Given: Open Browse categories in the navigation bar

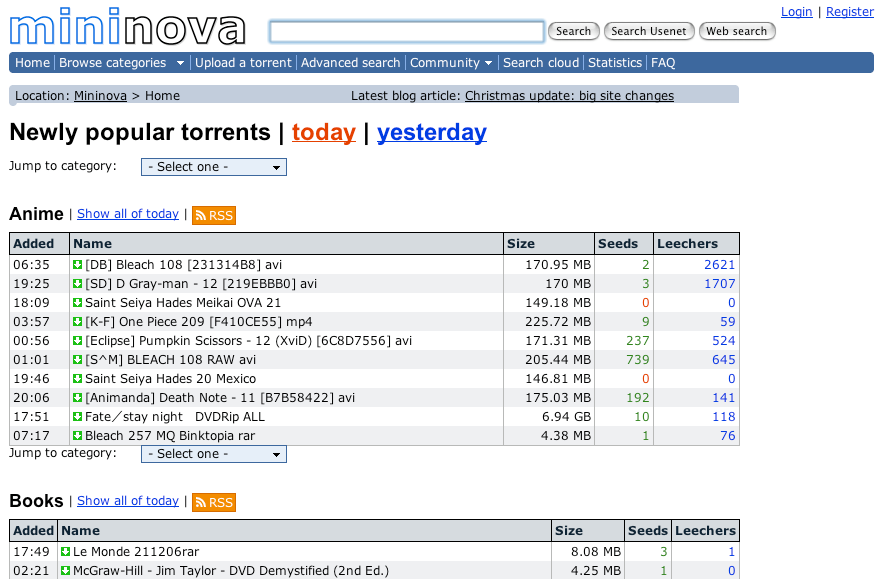Looking at the screenshot, I should tap(113, 63).
